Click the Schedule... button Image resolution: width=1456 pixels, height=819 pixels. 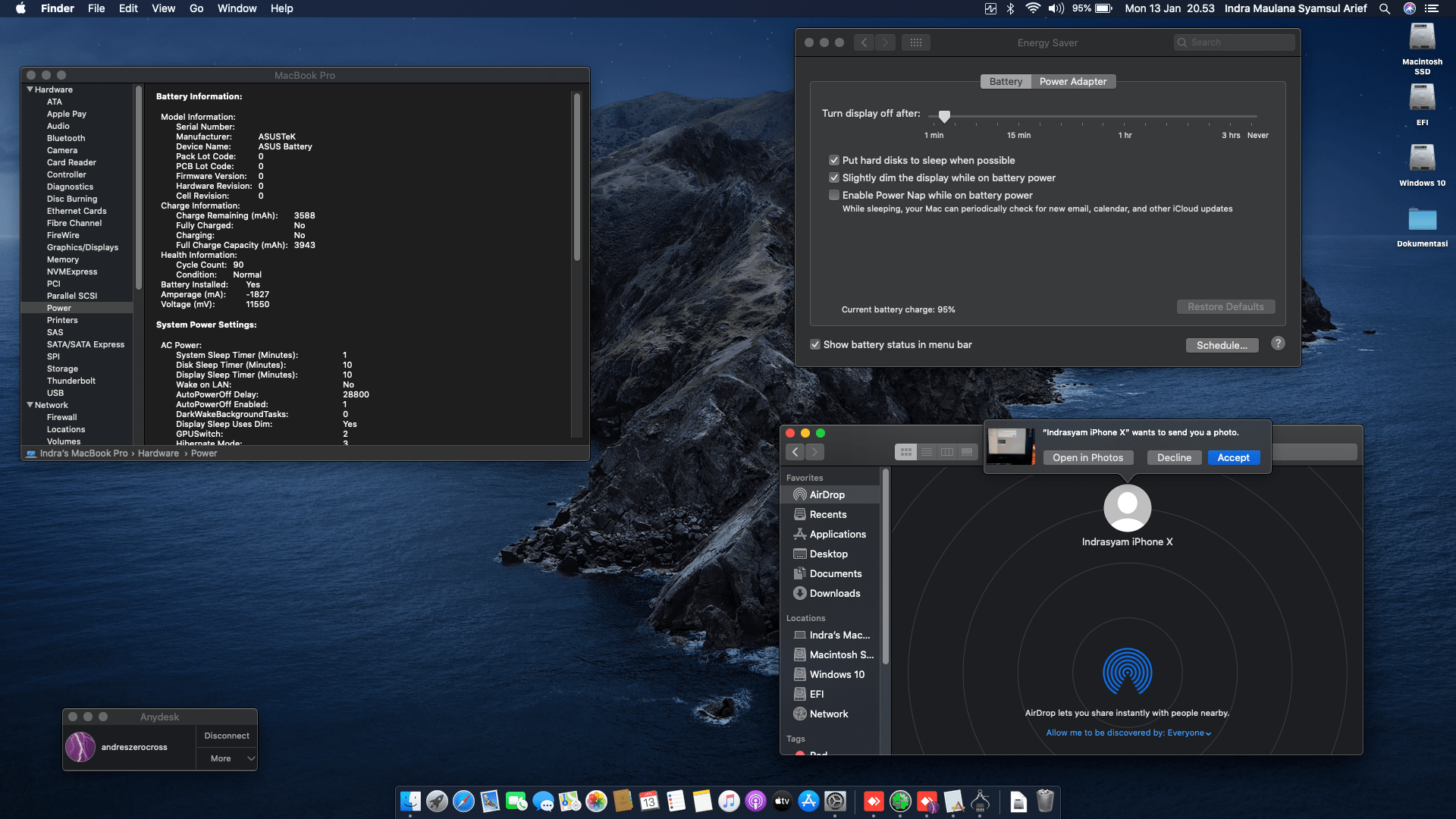click(x=1221, y=345)
